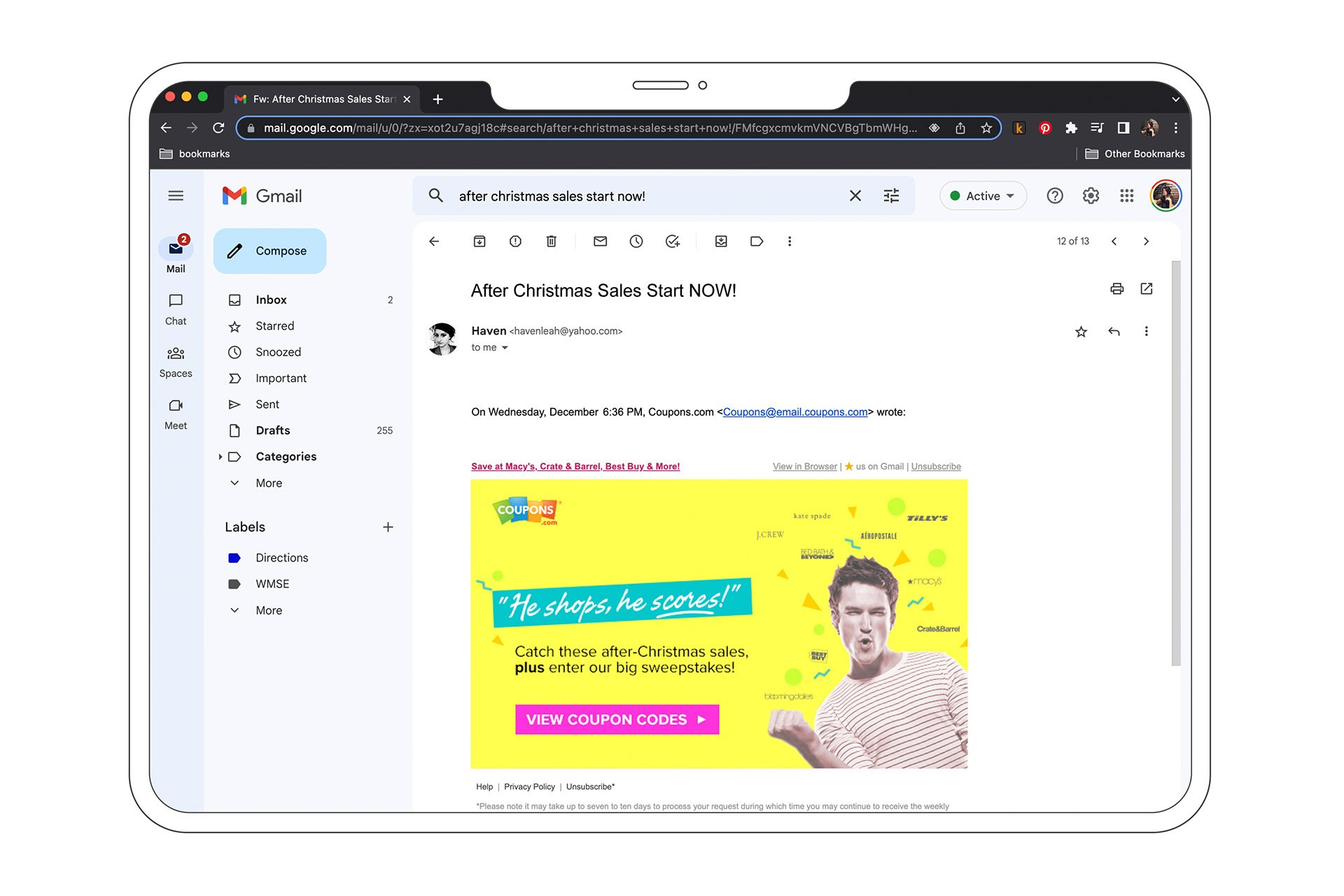Open the Gmail main menu hamburger
This screenshot has width=1344, height=896.
point(176,196)
